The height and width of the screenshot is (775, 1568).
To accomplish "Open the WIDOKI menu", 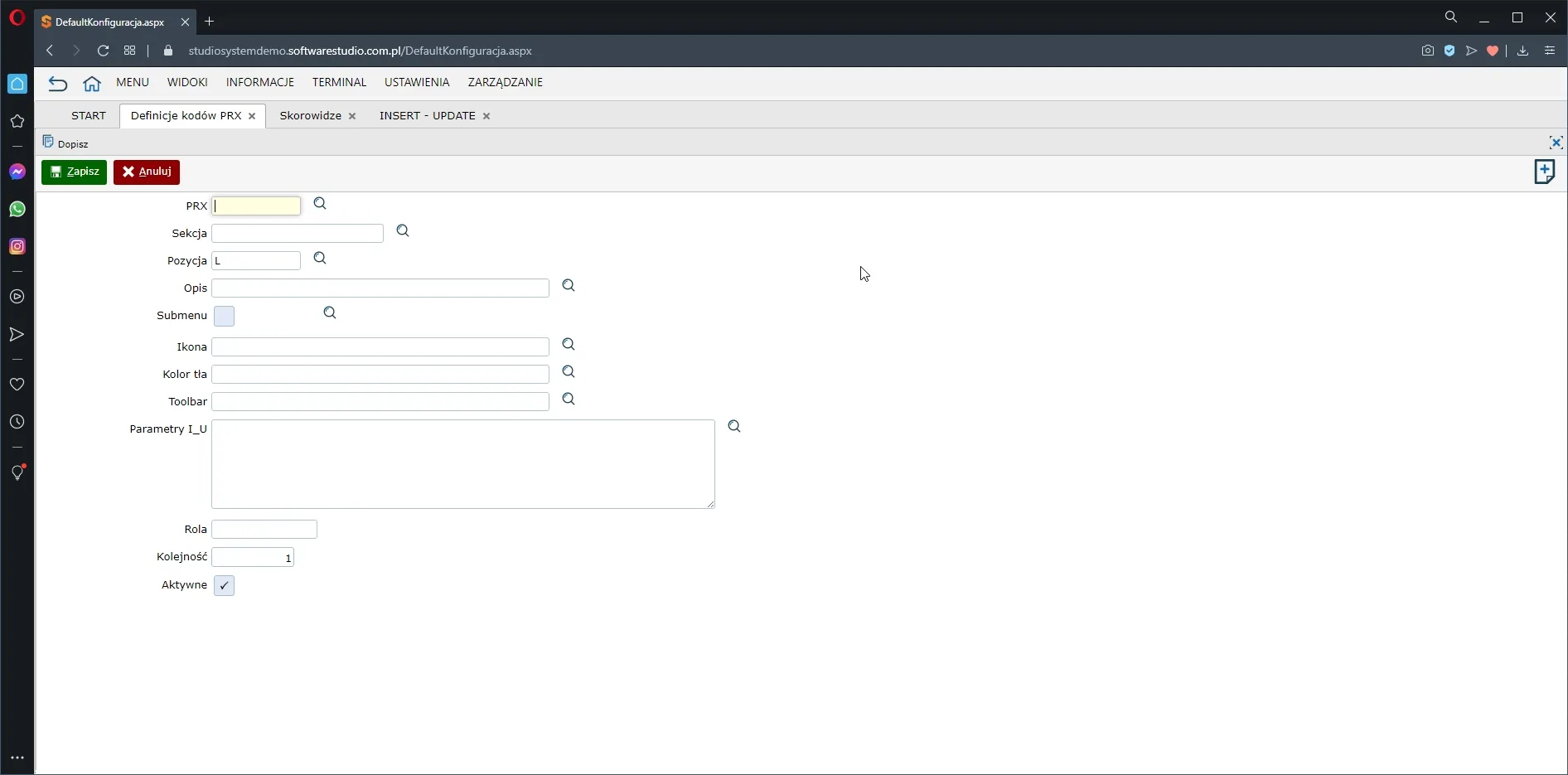I will click(x=187, y=82).
